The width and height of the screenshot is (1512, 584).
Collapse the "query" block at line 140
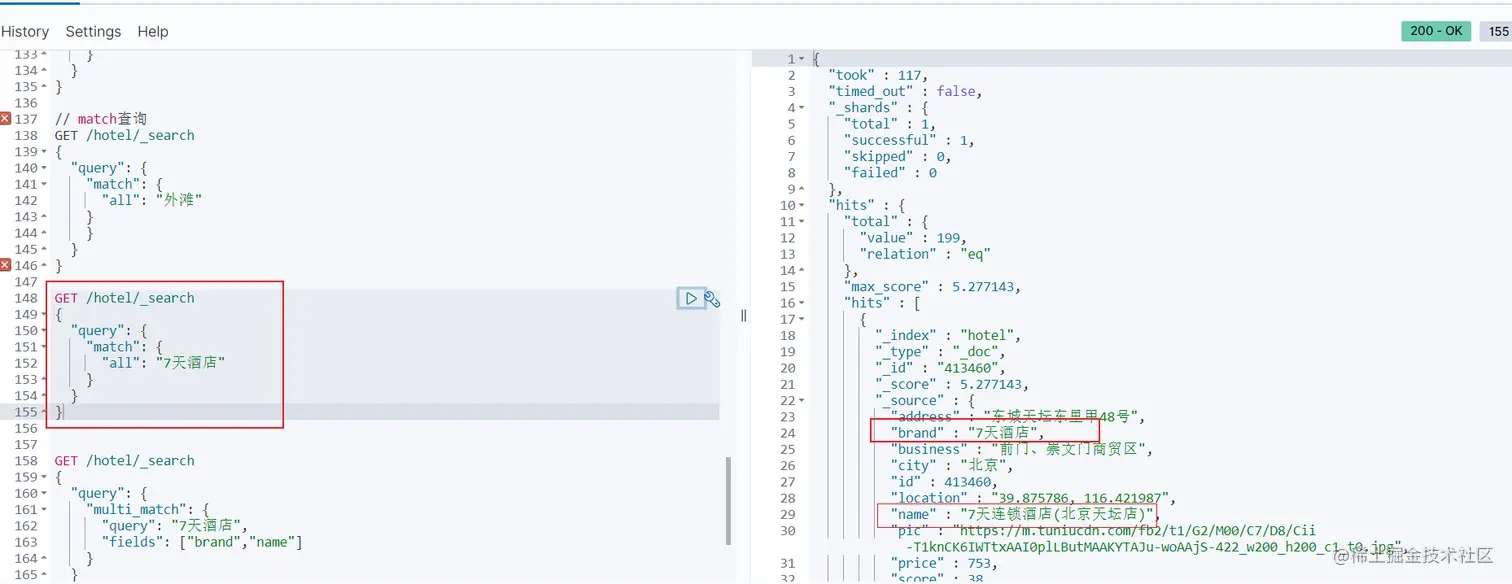(44, 168)
